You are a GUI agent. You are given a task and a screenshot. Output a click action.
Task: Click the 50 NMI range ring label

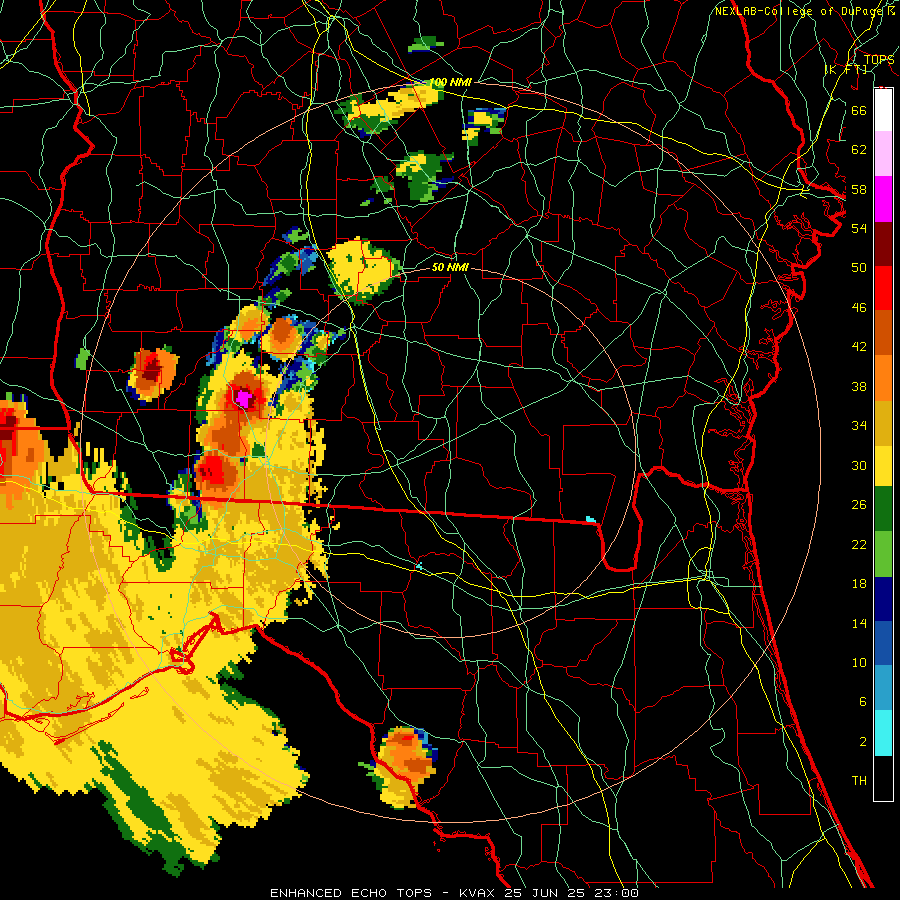450,267
